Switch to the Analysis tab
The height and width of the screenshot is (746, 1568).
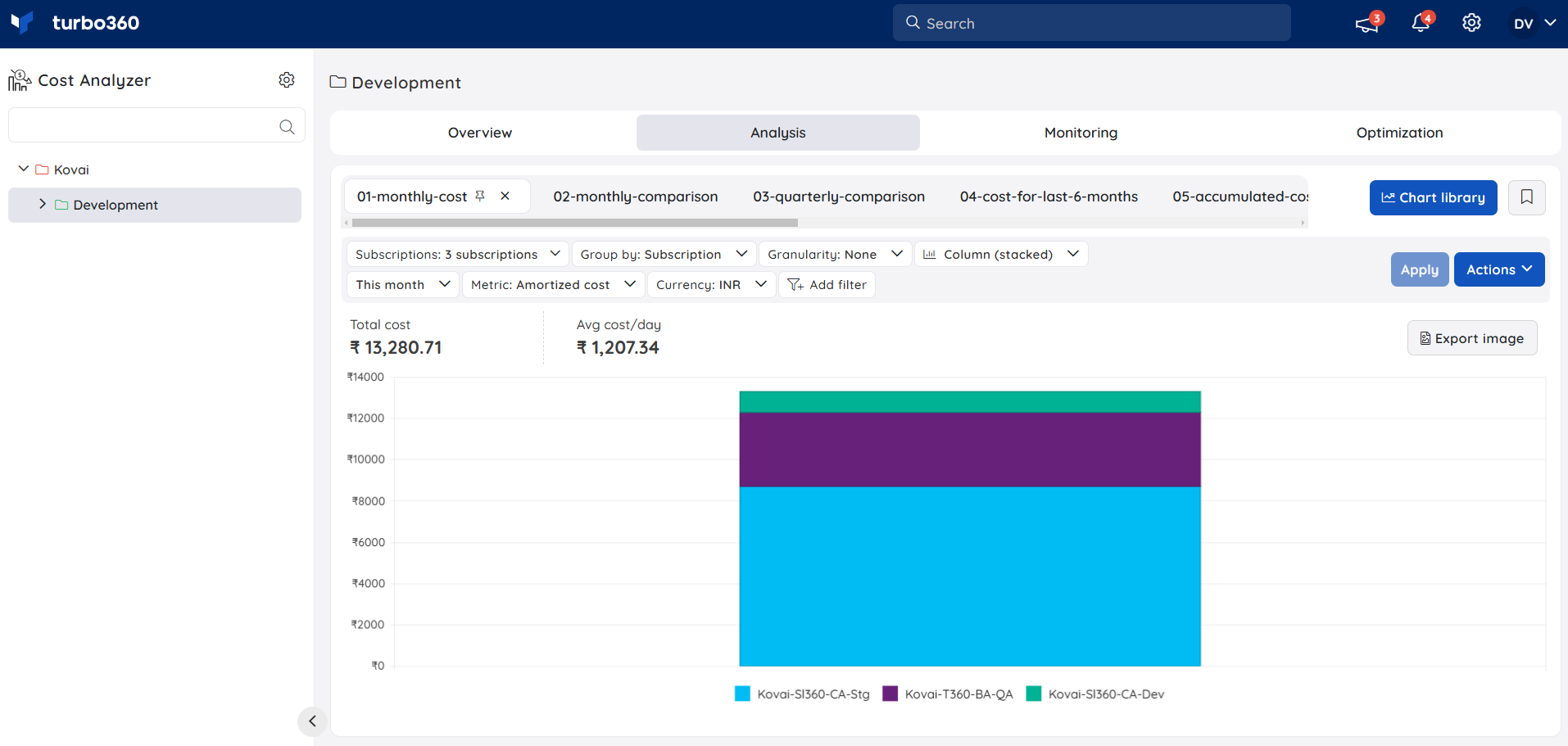[x=778, y=133]
